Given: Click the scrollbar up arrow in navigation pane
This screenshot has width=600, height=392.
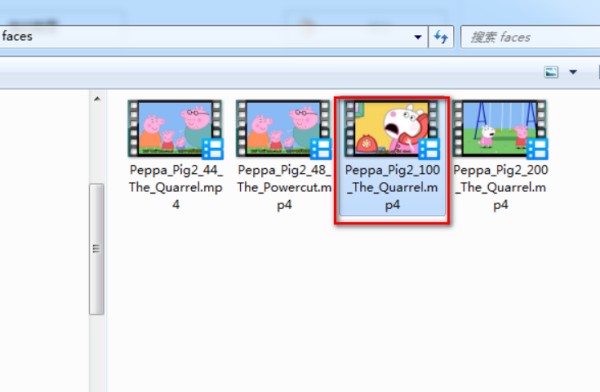Looking at the screenshot, I should click(x=97, y=99).
